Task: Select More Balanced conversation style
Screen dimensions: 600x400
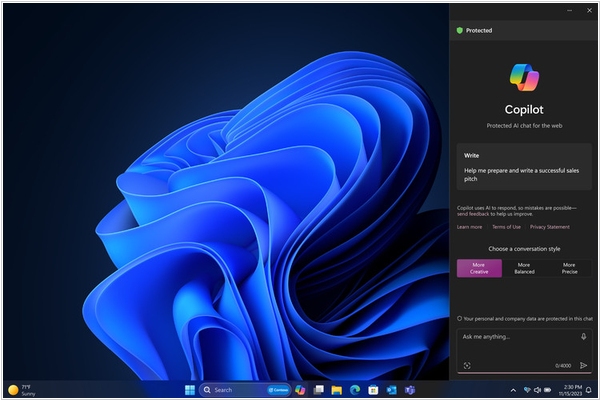Action: tap(524, 268)
